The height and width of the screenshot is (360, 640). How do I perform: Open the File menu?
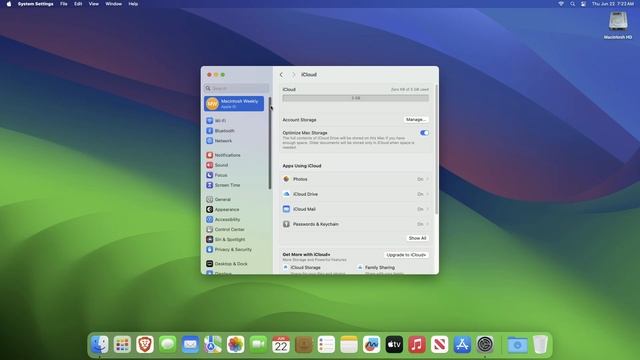(64, 4)
